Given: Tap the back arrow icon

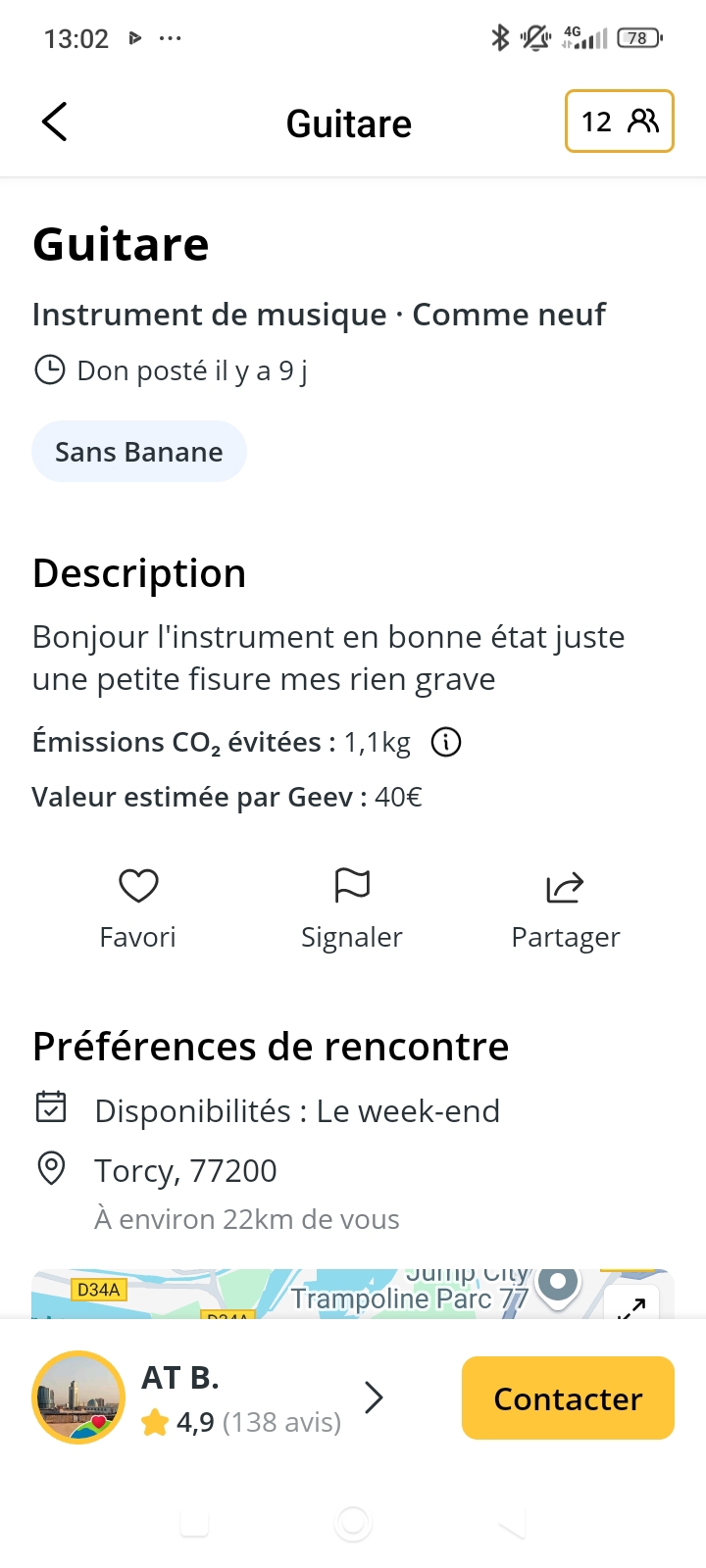Looking at the screenshot, I should click(55, 122).
